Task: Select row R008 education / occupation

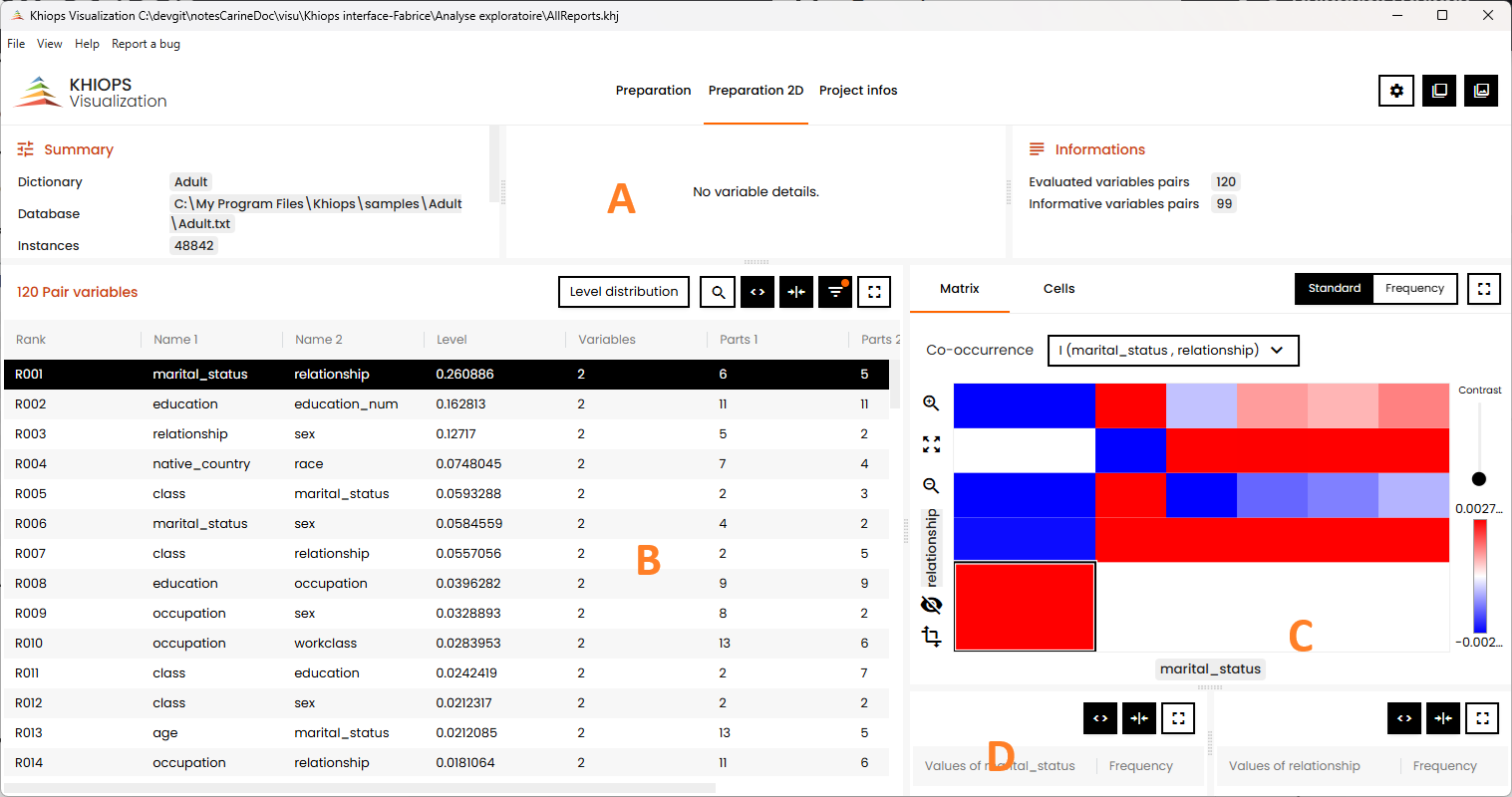Action: [446, 584]
